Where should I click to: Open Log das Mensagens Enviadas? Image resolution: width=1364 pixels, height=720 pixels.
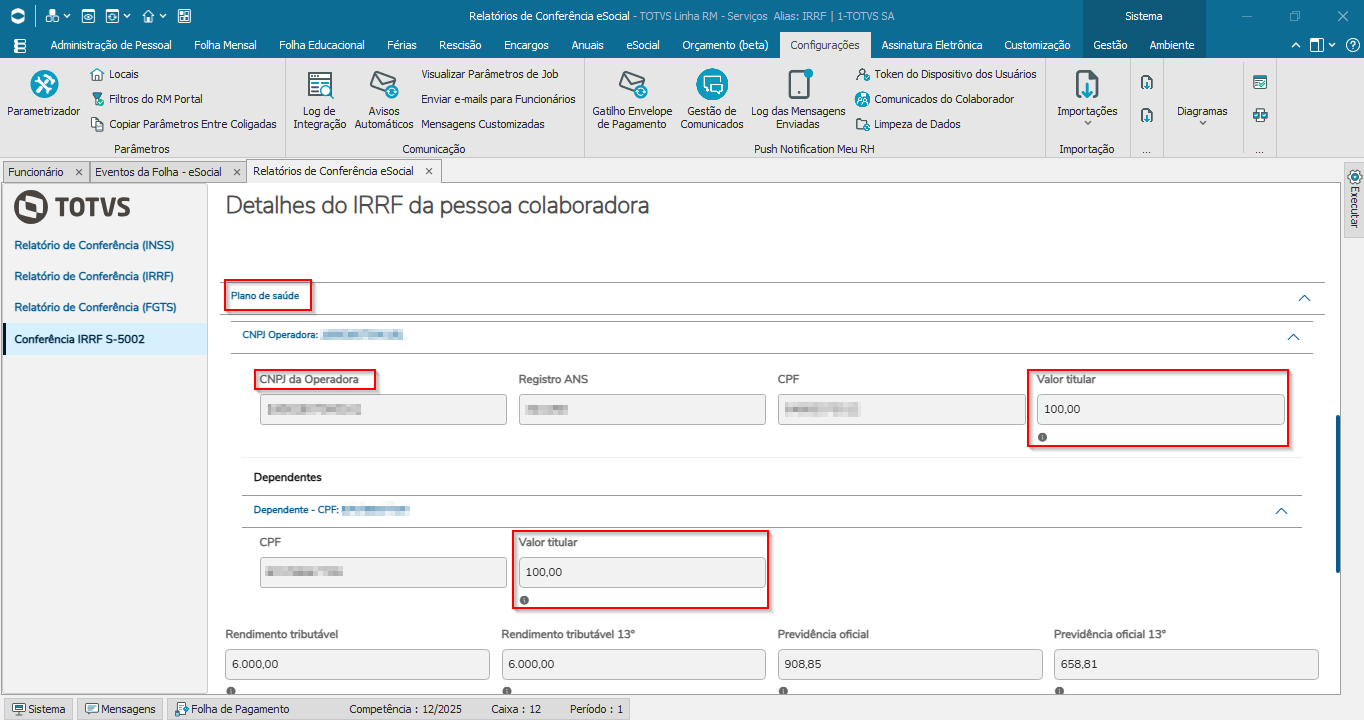798,100
